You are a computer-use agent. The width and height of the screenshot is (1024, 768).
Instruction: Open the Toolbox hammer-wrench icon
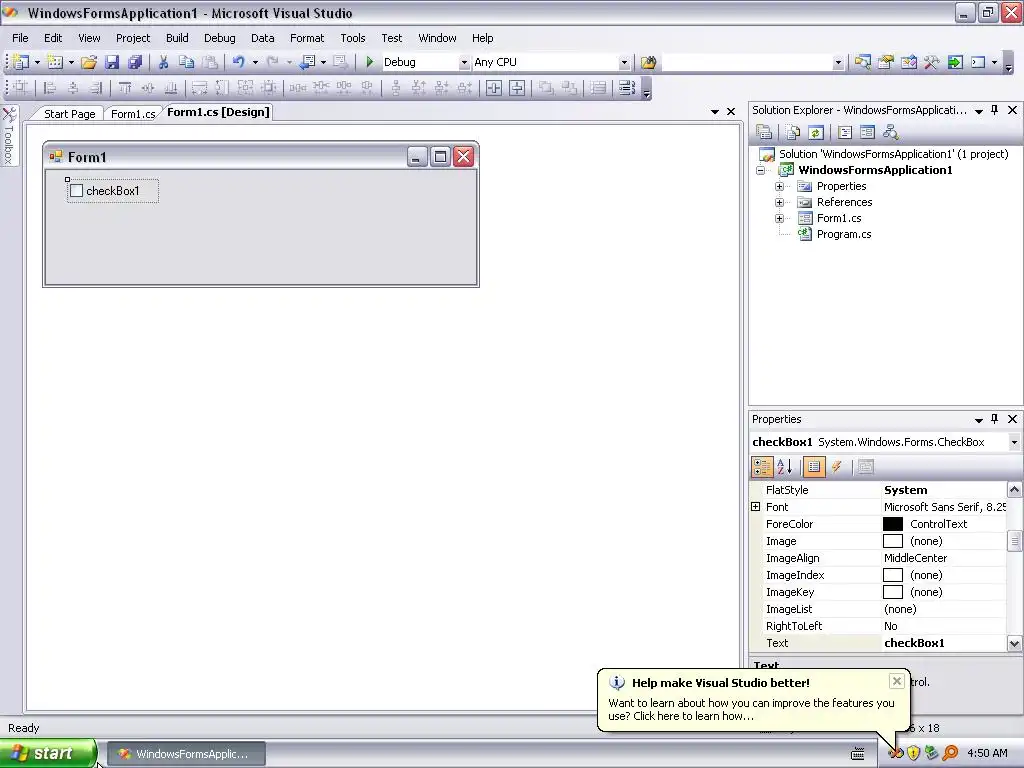(931, 62)
